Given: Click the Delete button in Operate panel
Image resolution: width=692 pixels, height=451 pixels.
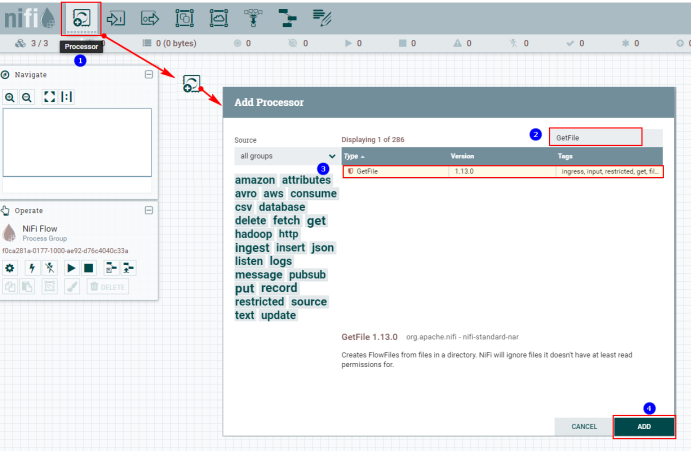Looking at the screenshot, I should [x=108, y=287].
